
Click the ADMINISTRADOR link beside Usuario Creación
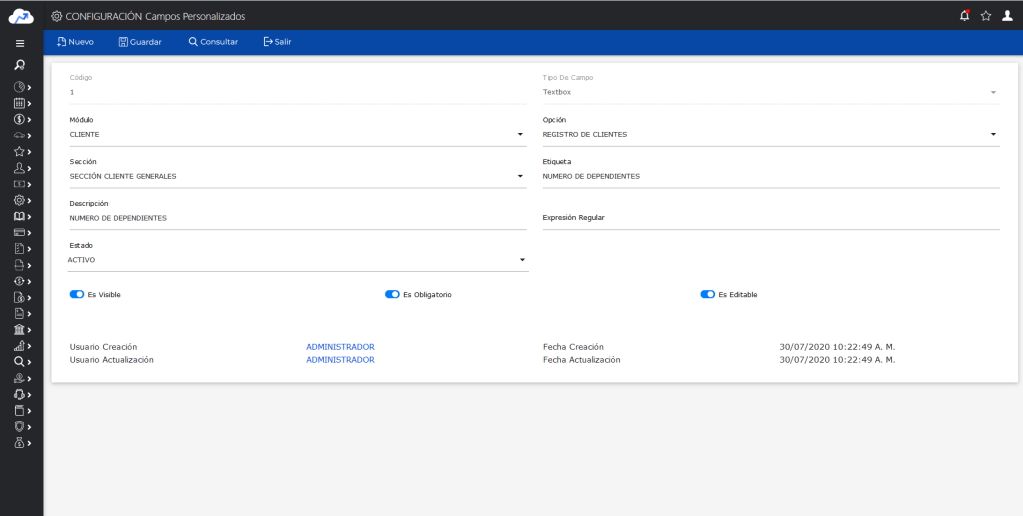pyautogui.click(x=340, y=347)
